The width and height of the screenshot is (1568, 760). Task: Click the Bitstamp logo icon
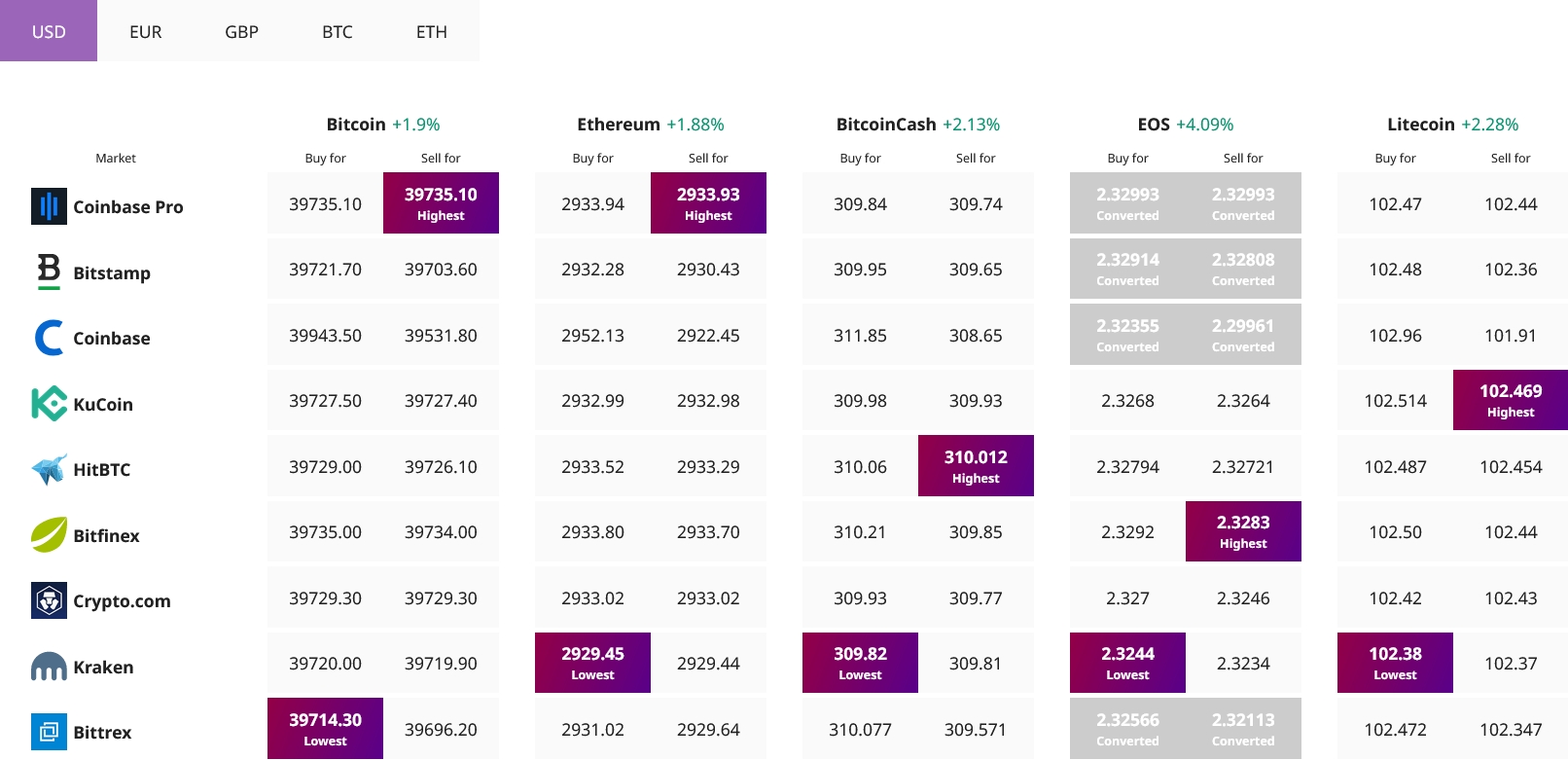pyautogui.click(x=49, y=271)
